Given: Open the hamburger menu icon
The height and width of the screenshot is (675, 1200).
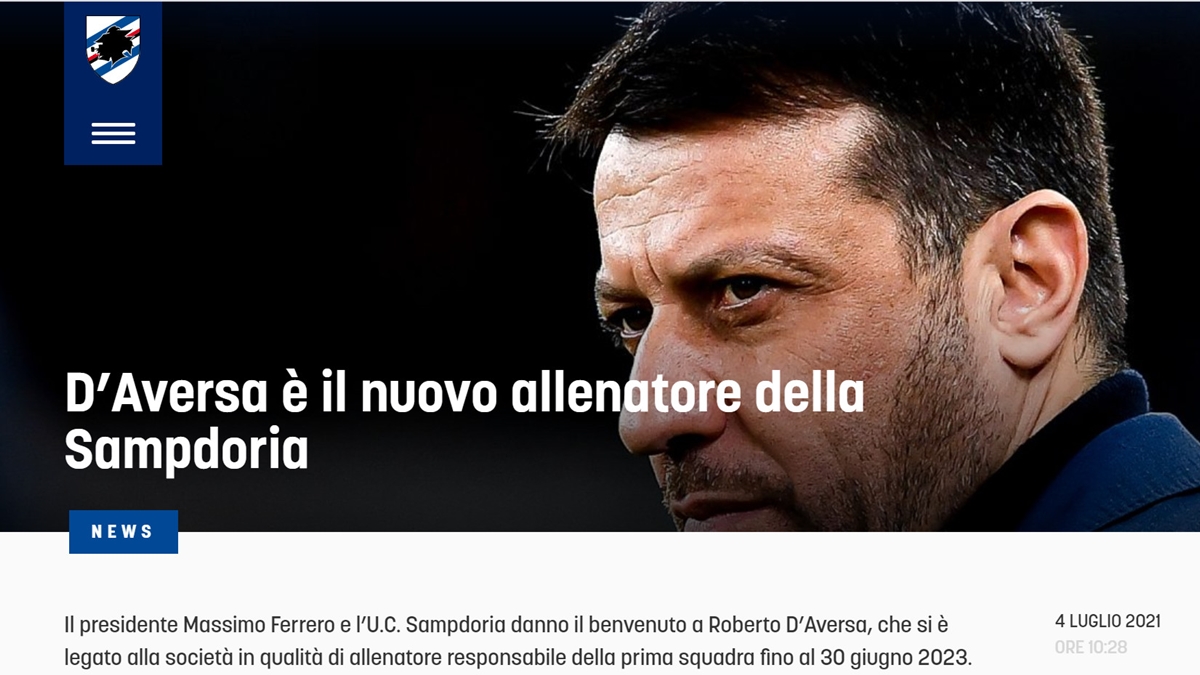Looking at the screenshot, I should [113, 134].
